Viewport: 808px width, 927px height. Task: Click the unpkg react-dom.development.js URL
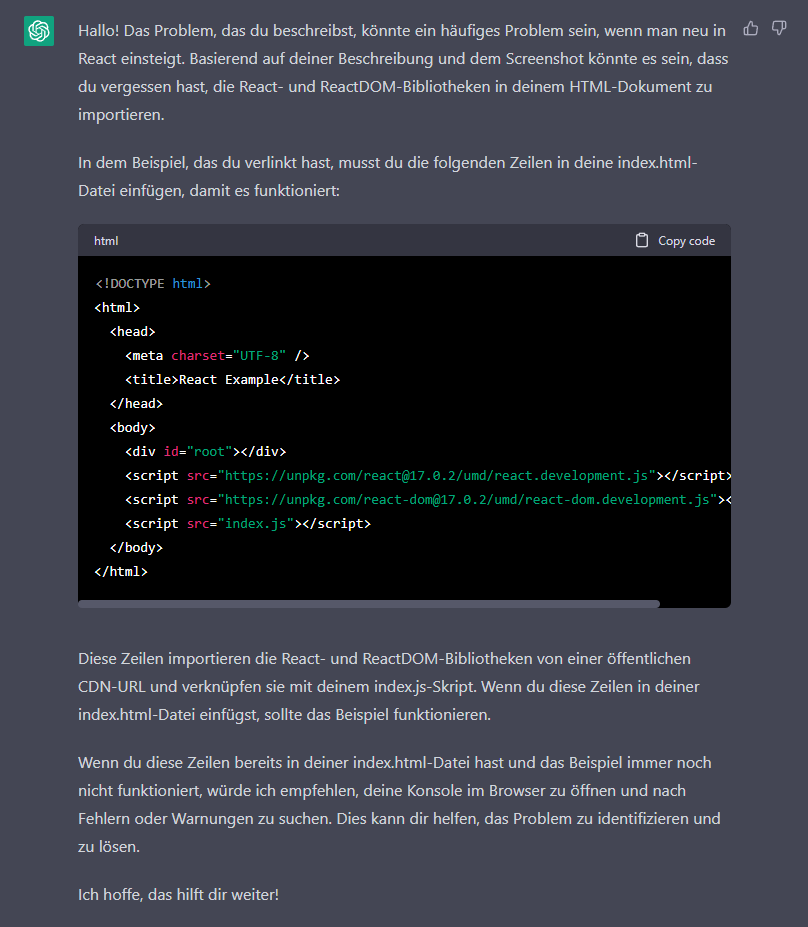point(467,500)
